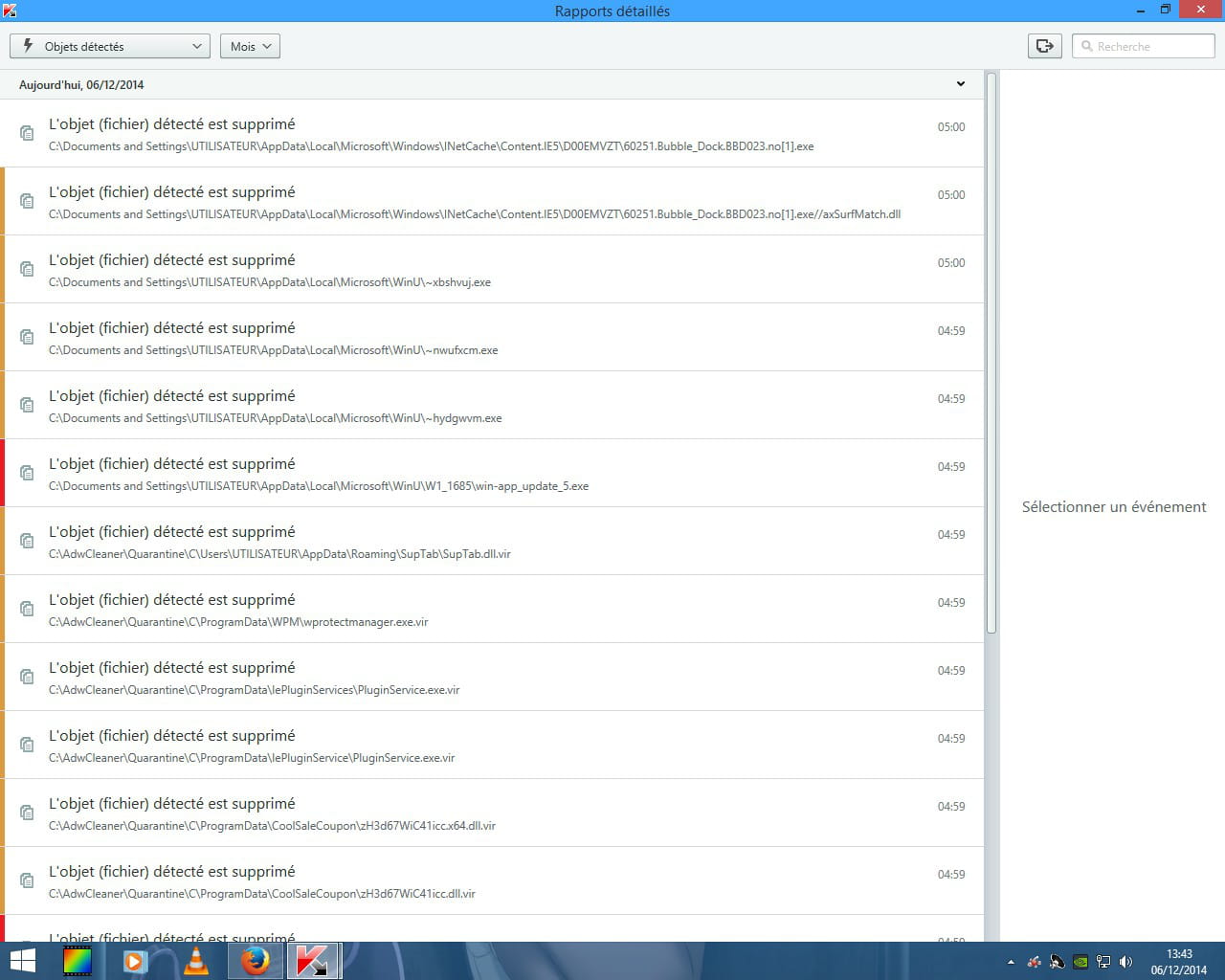Switch to Firefox on the taskbar
The image size is (1225, 980).
pyautogui.click(x=256, y=961)
